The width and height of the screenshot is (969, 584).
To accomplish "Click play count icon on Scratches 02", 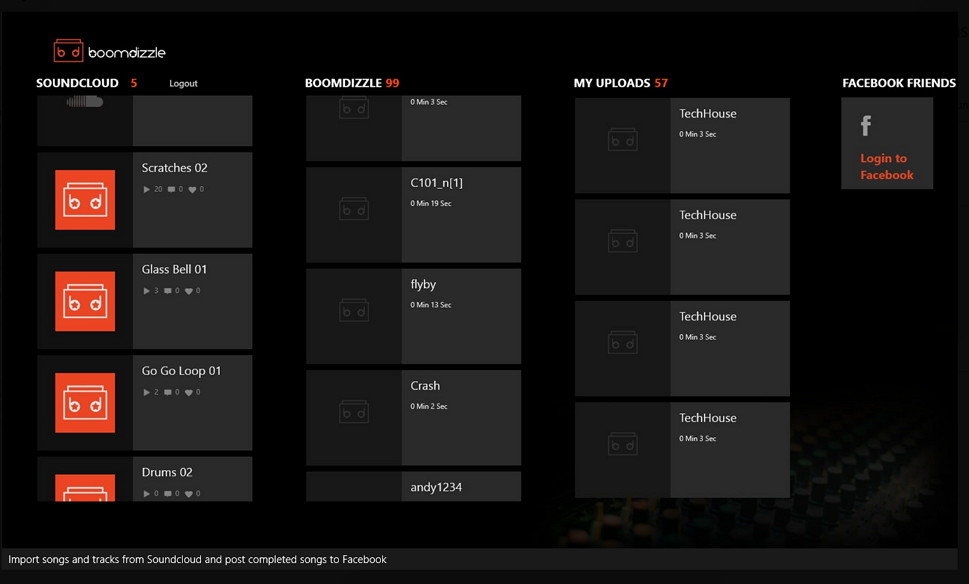I will 146,190.
